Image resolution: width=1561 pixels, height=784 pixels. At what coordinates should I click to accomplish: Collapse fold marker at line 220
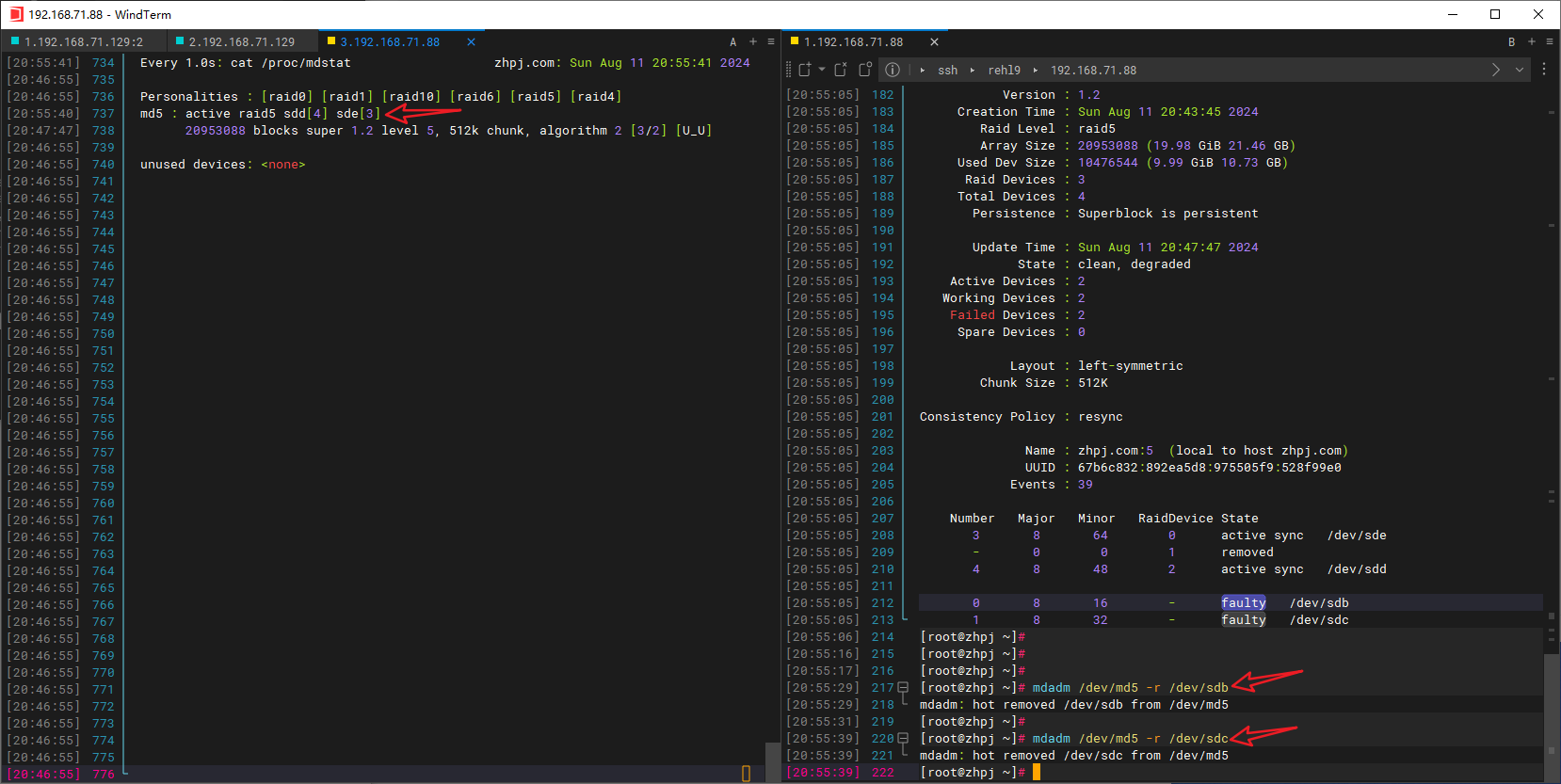pos(903,739)
